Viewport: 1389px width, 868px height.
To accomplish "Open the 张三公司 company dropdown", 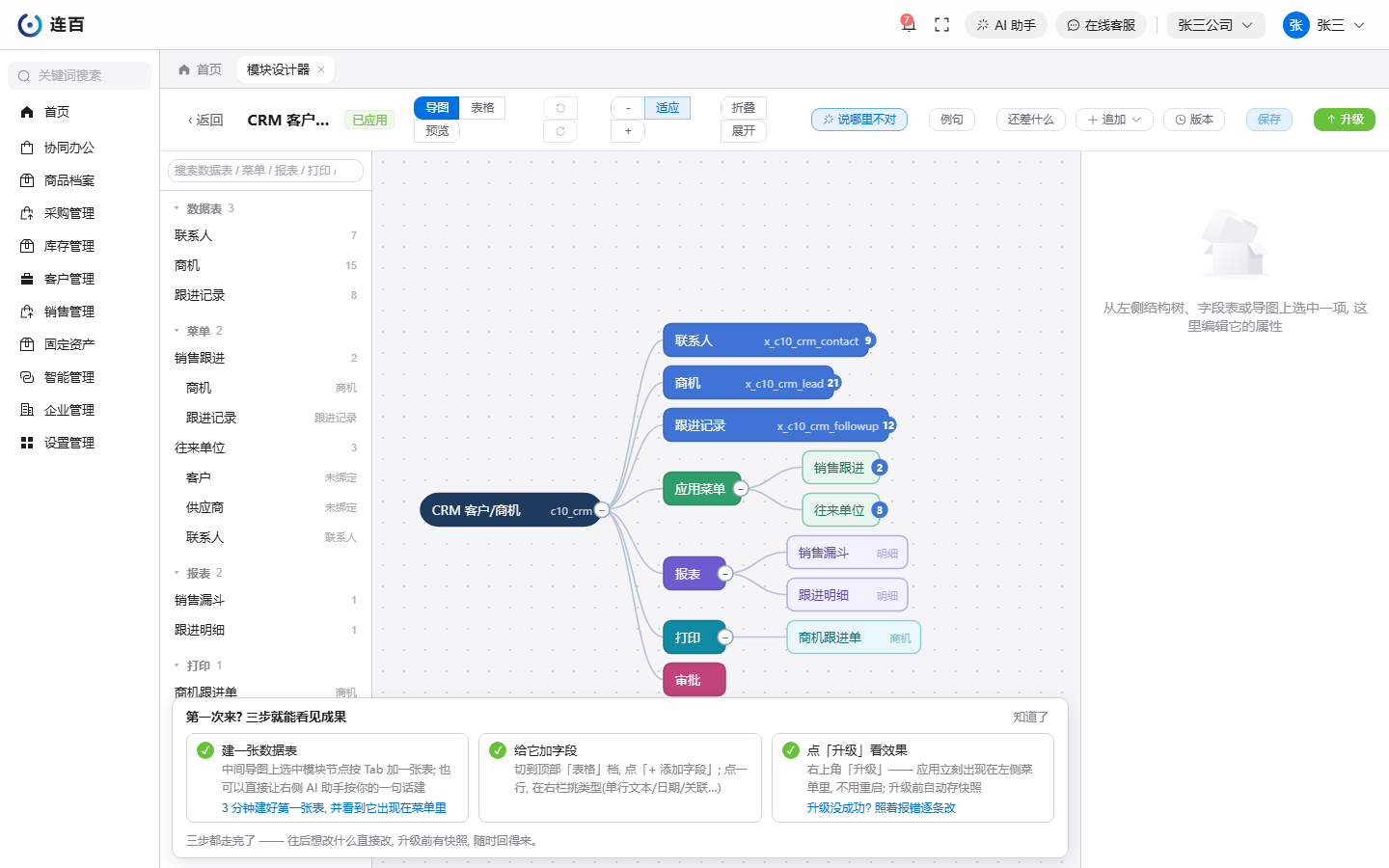I will pos(1215,25).
